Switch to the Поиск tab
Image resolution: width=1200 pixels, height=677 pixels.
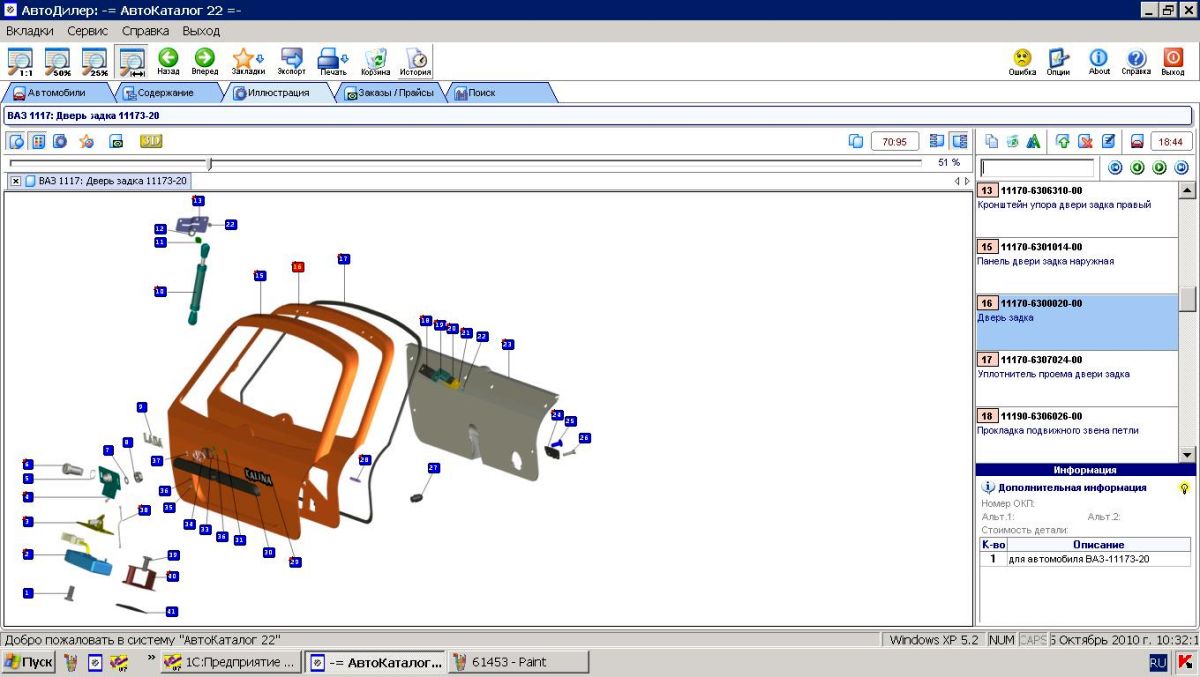[x=482, y=93]
